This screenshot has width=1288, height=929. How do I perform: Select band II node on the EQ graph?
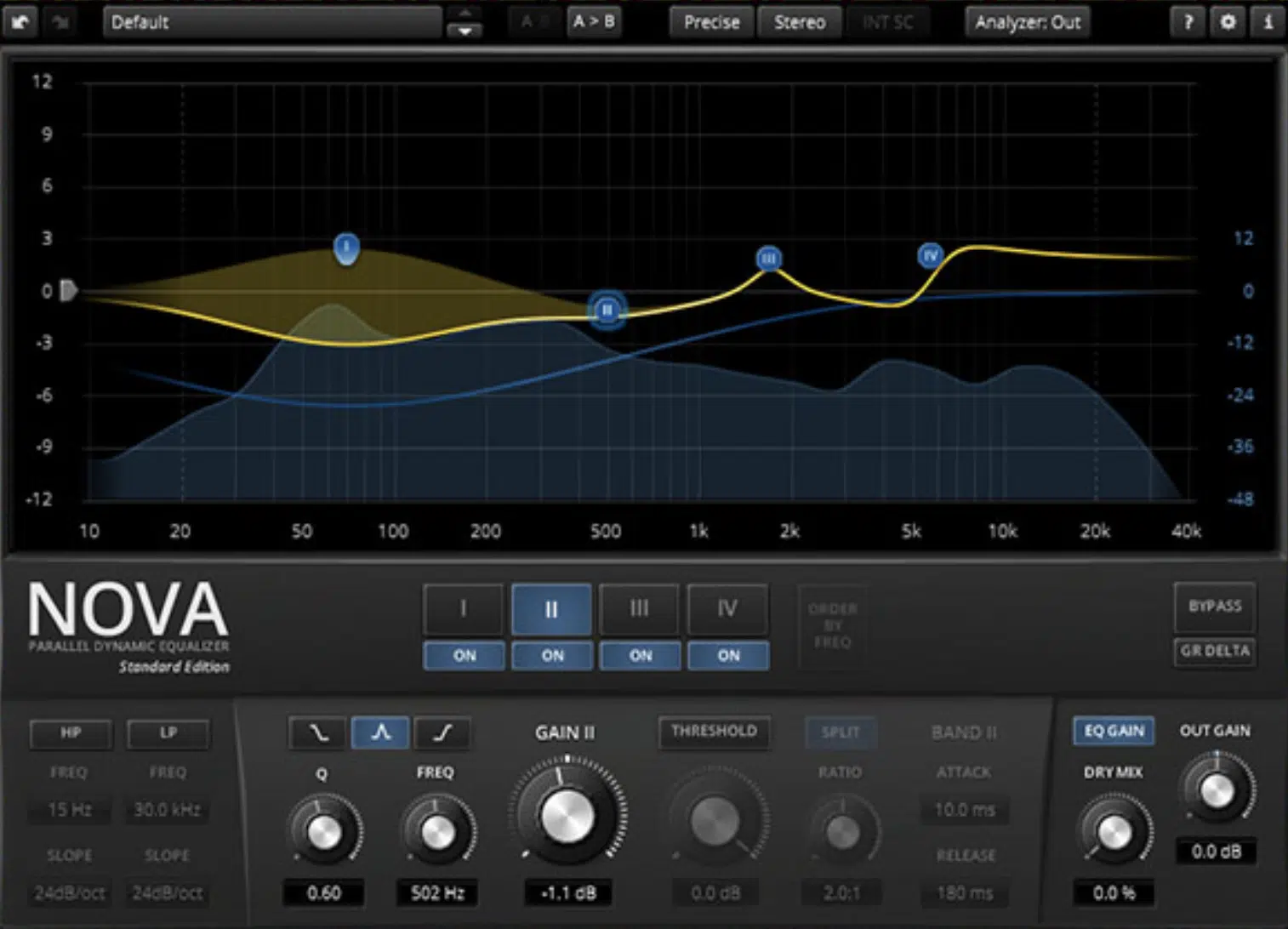click(607, 310)
